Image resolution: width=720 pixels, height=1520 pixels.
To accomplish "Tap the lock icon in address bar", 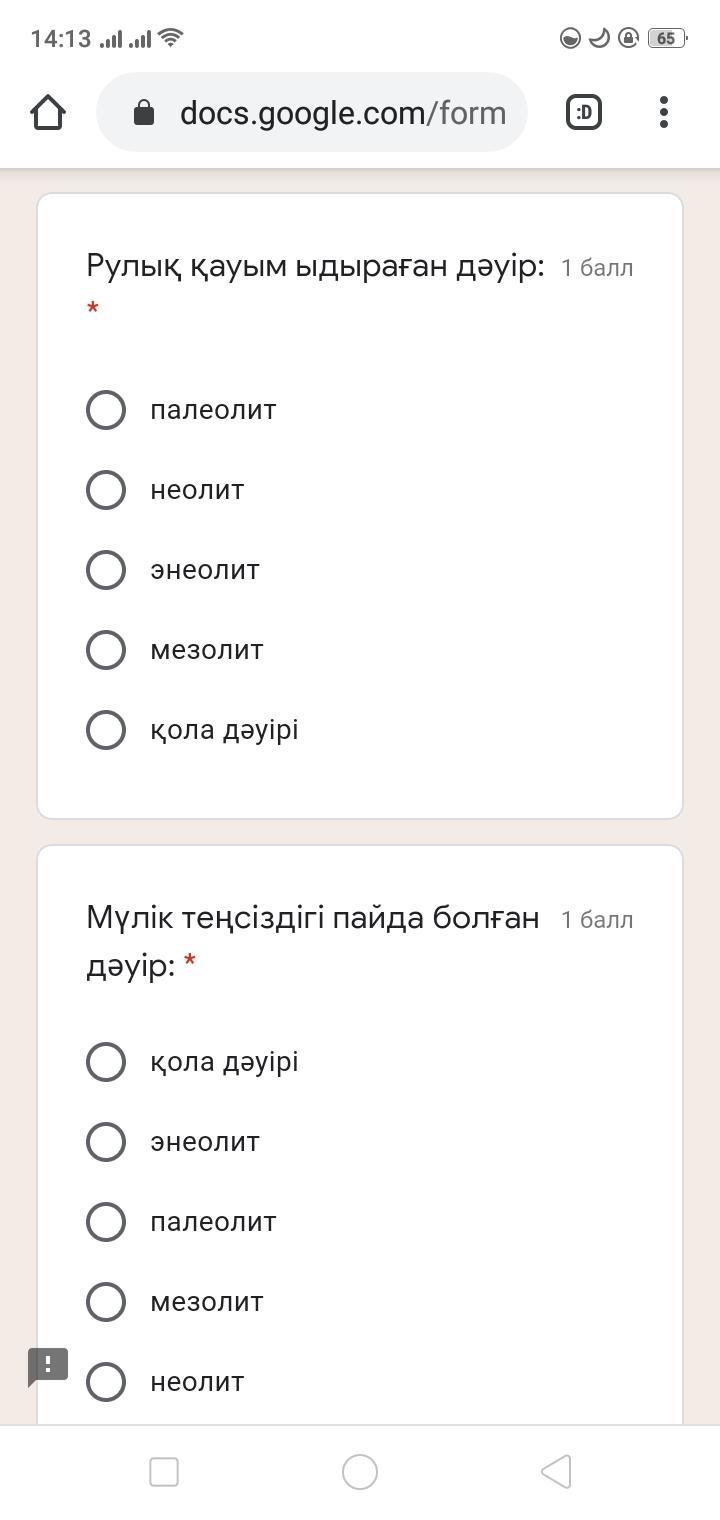I will coord(144,113).
